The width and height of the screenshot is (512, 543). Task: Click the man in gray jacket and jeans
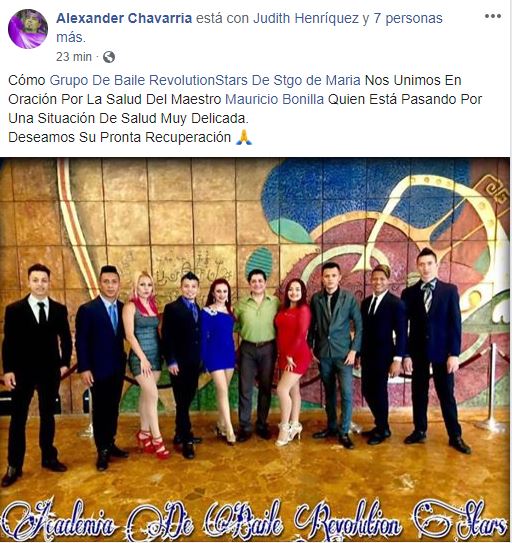334,353
